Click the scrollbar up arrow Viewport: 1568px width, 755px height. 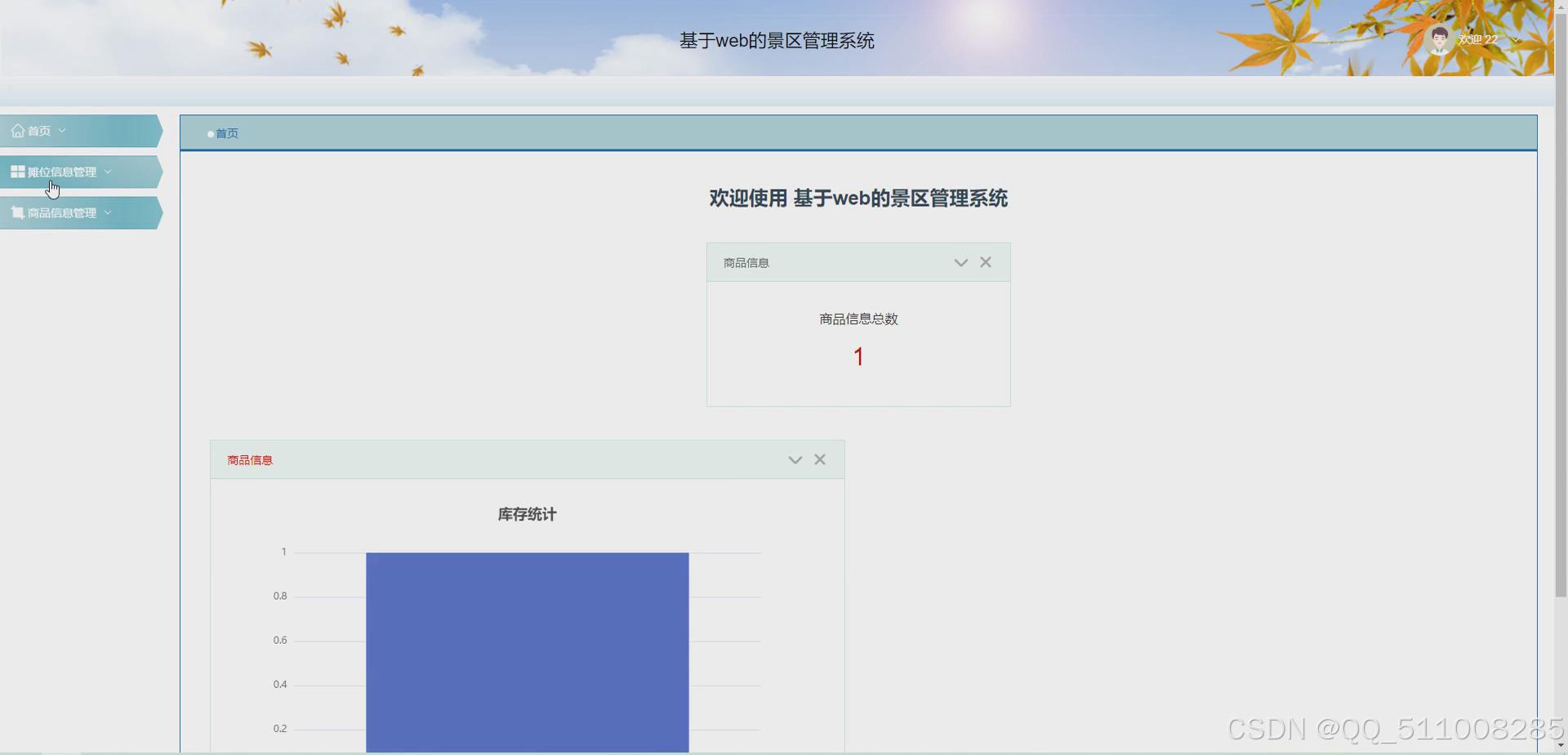coord(1561,6)
